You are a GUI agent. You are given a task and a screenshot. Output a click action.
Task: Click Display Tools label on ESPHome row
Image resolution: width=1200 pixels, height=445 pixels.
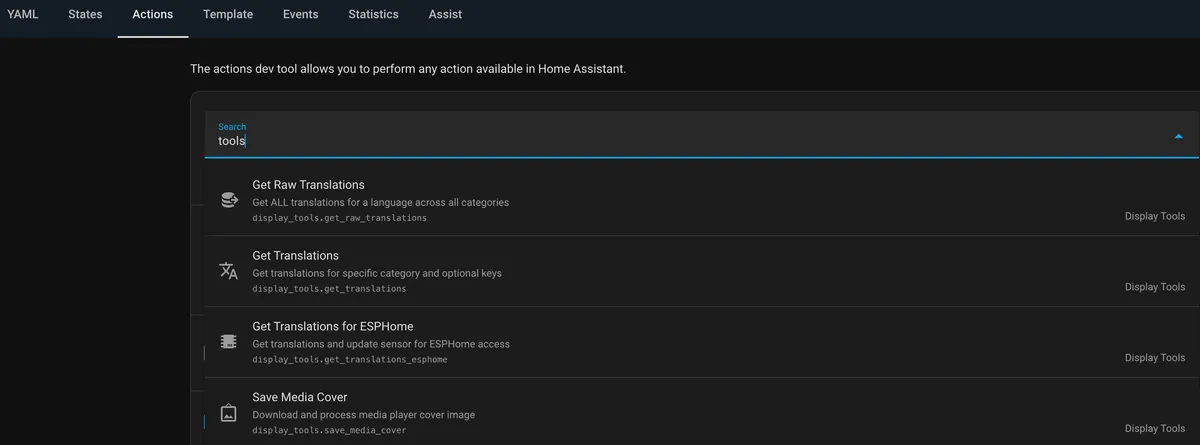[x=1154, y=358]
